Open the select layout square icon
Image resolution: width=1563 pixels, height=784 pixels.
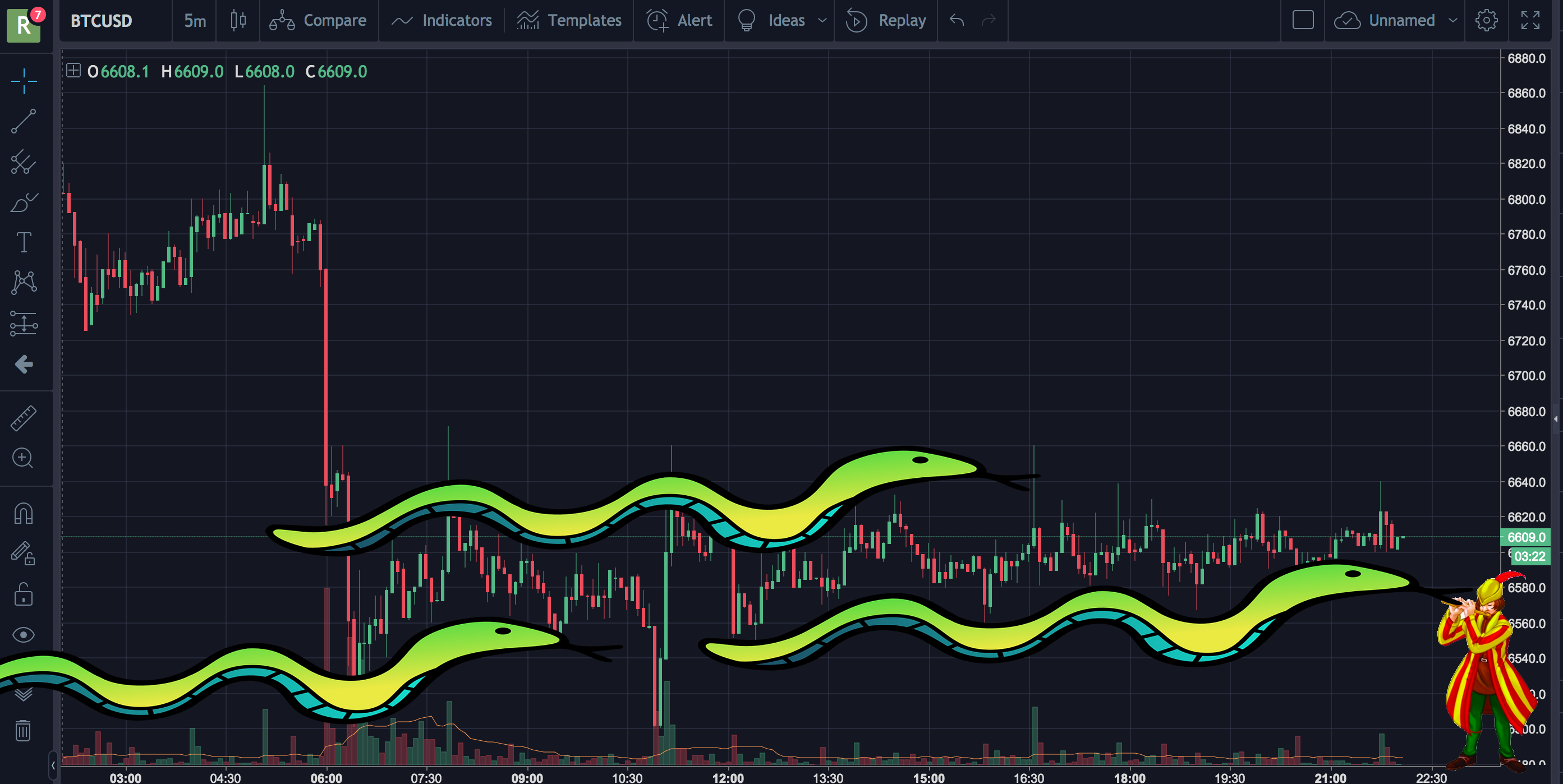(x=1303, y=21)
